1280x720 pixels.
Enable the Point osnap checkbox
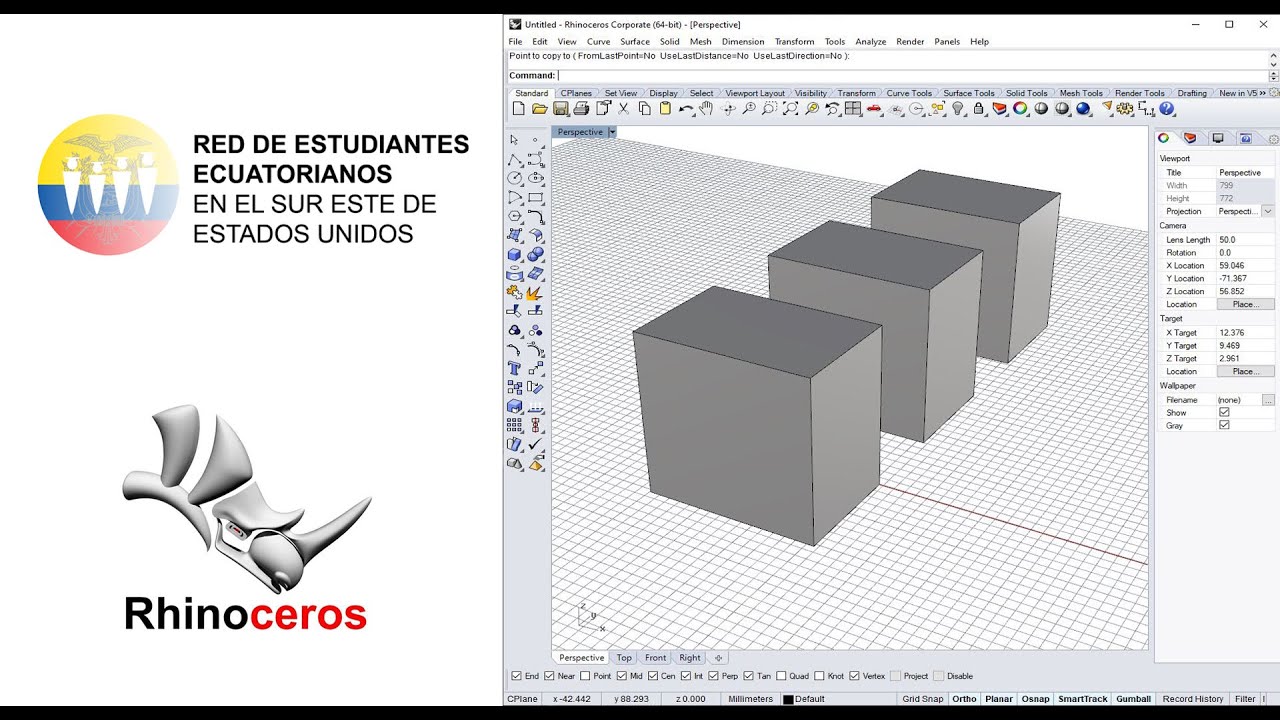click(585, 676)
